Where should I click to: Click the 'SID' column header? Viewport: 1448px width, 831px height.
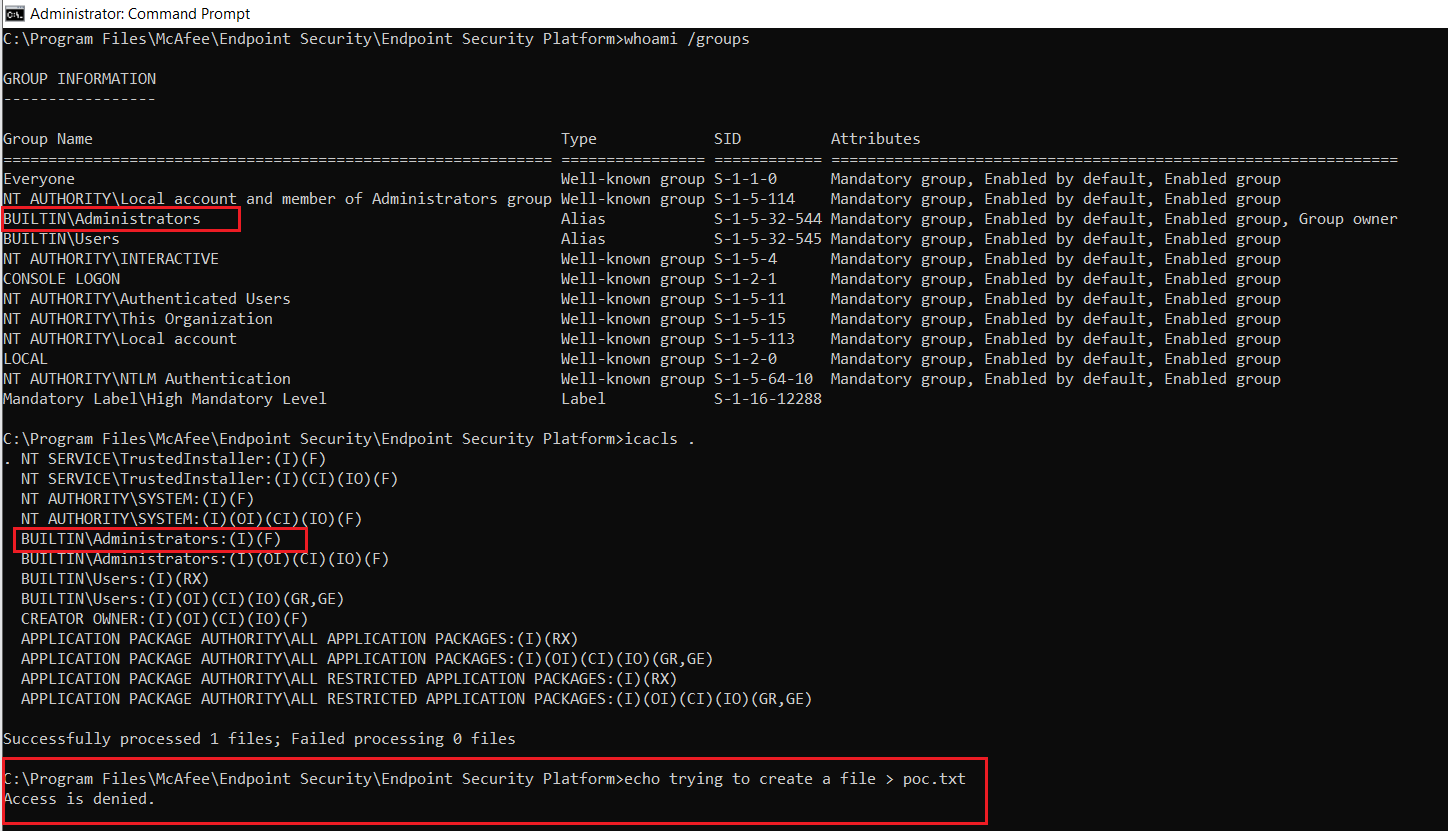pos(727,139)
